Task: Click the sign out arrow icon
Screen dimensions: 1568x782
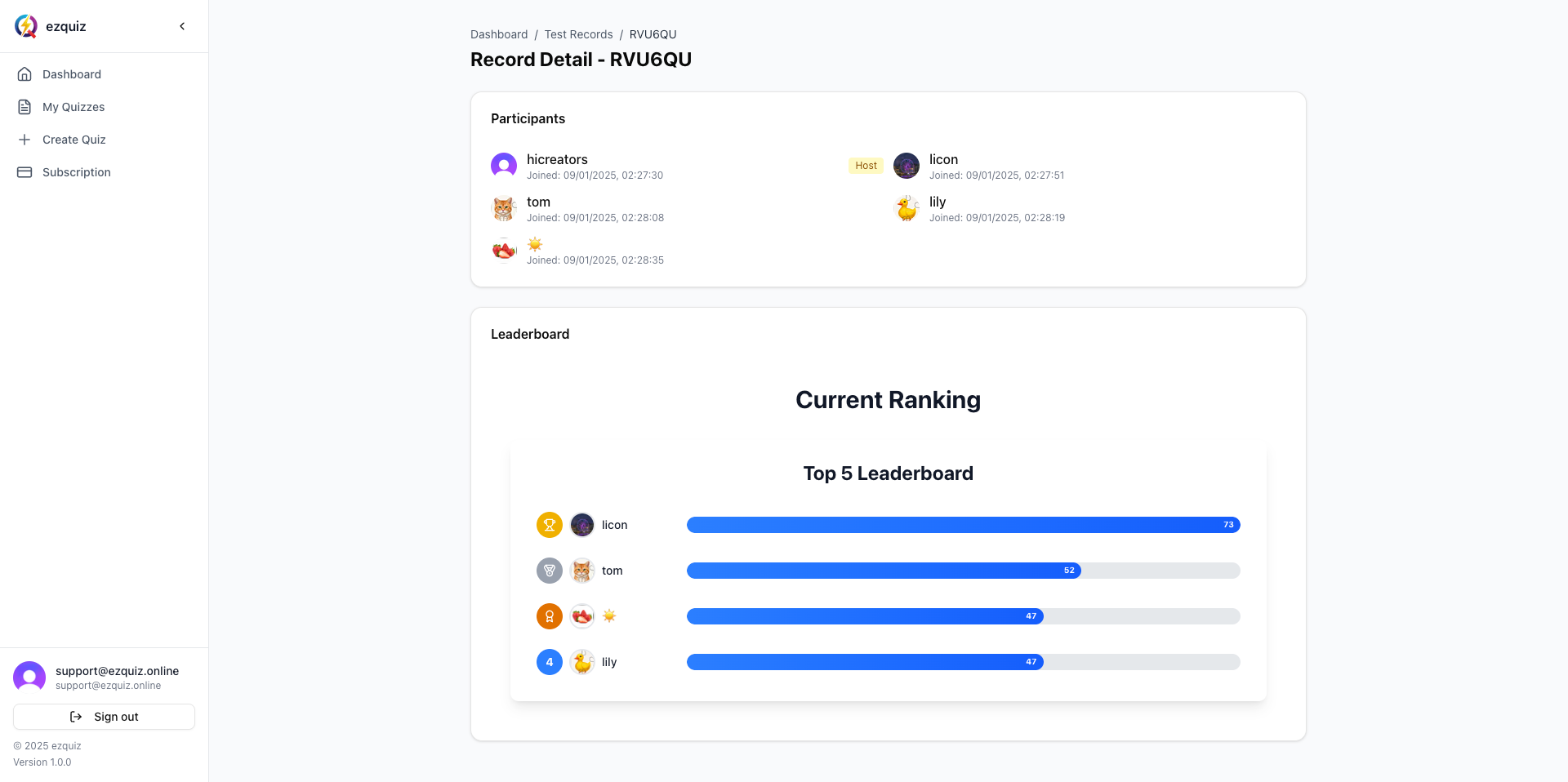Action: click(x=76, y=717)
